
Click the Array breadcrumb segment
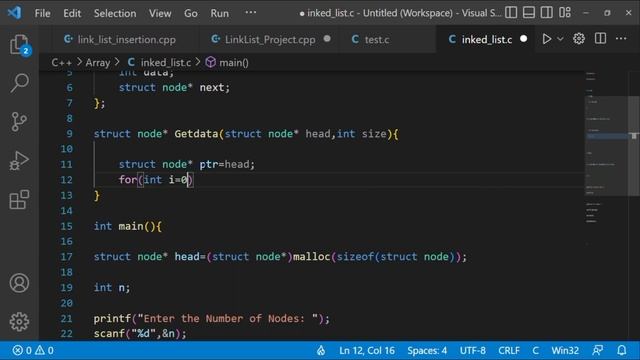pyautogui.click(x=98, y=62)
